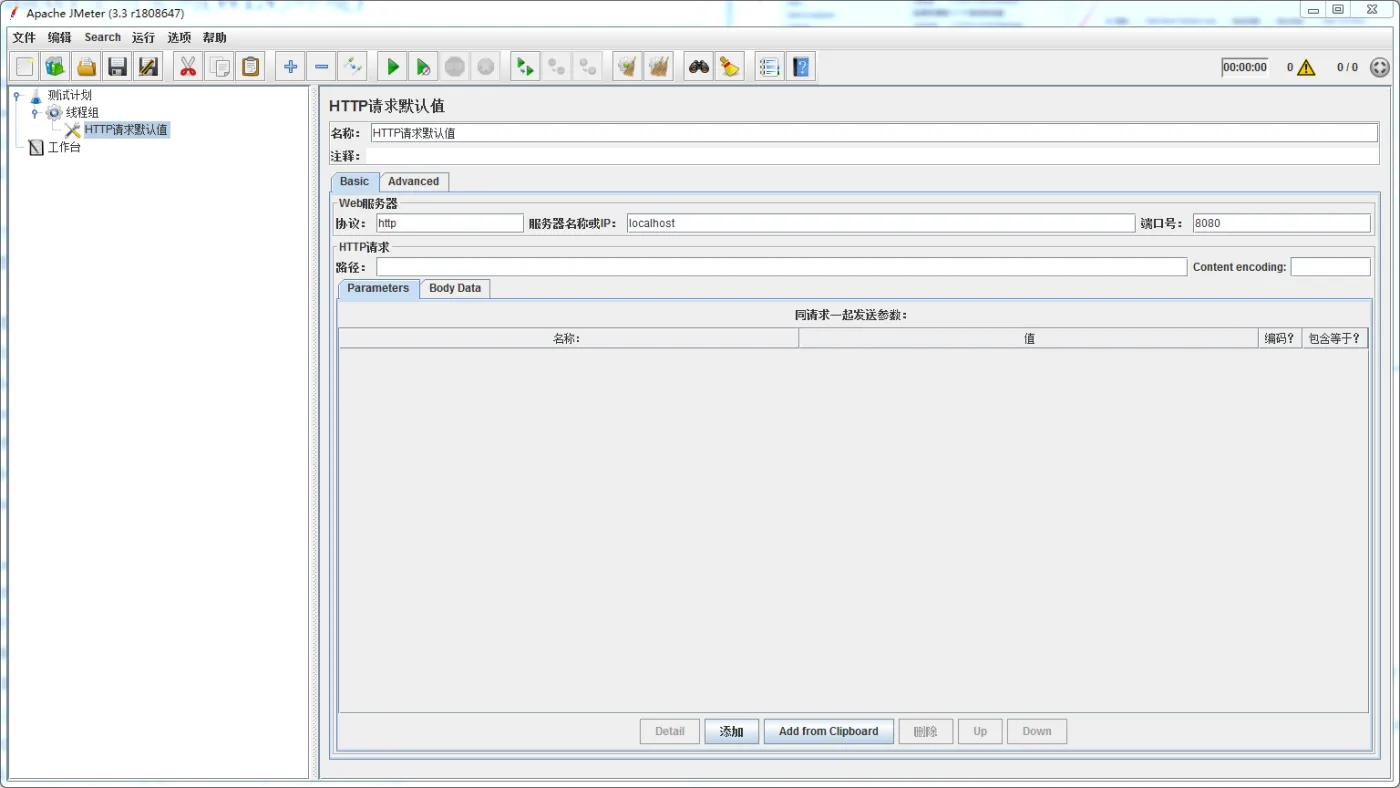
Task: Click the 添加 button
Action: (731, 731)
